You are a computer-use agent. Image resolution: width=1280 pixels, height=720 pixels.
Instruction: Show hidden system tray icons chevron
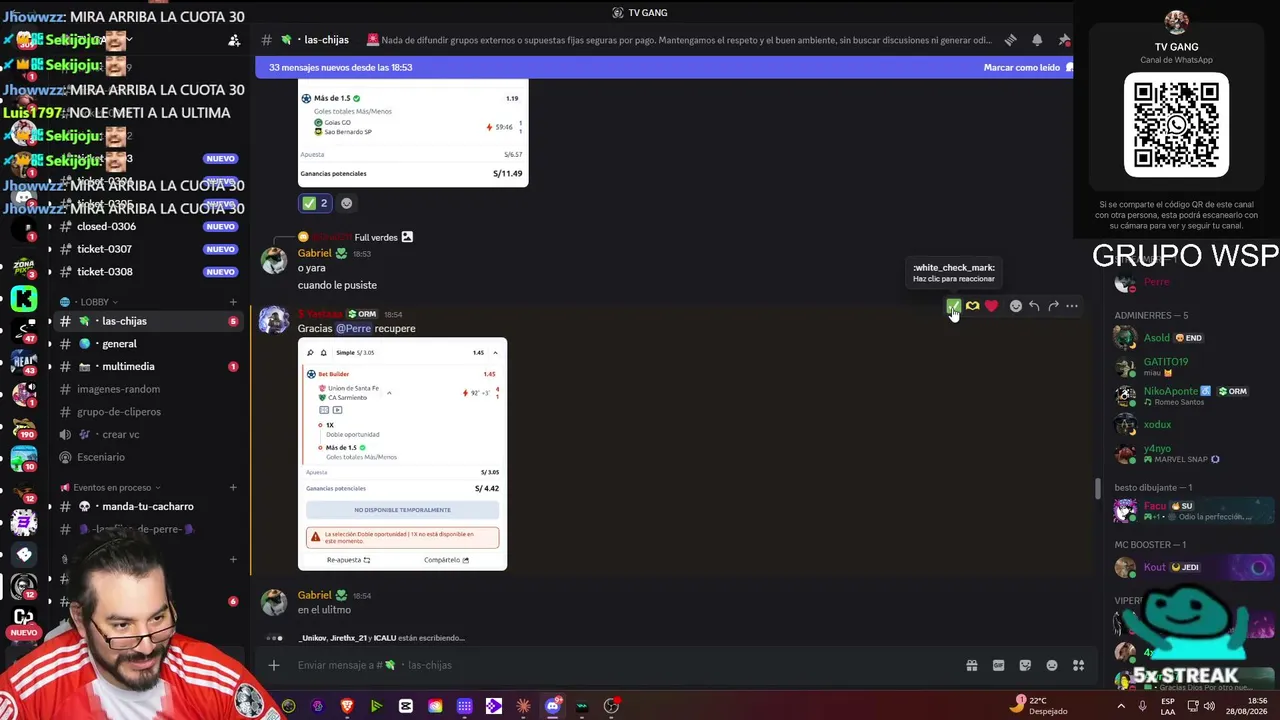(1120, 706)
